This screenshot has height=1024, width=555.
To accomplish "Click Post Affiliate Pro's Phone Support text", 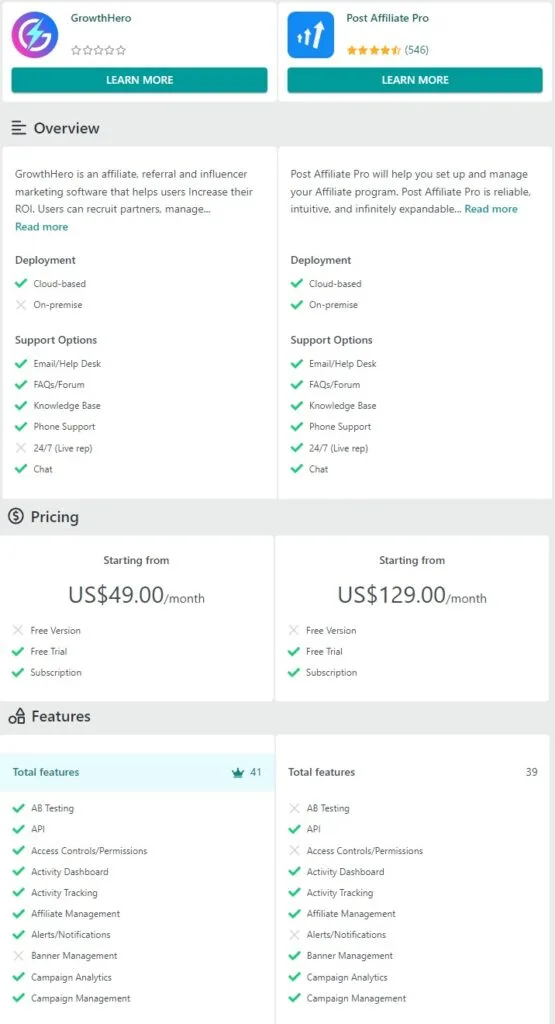I will [x=340, y=426].
